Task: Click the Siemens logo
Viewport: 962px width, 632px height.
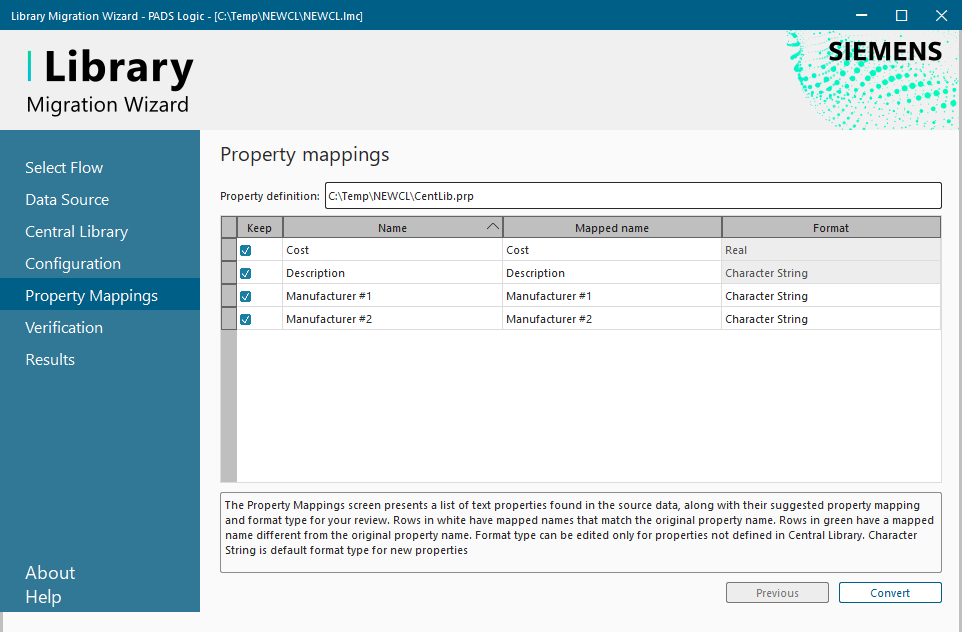Action: tap(884, 52)
